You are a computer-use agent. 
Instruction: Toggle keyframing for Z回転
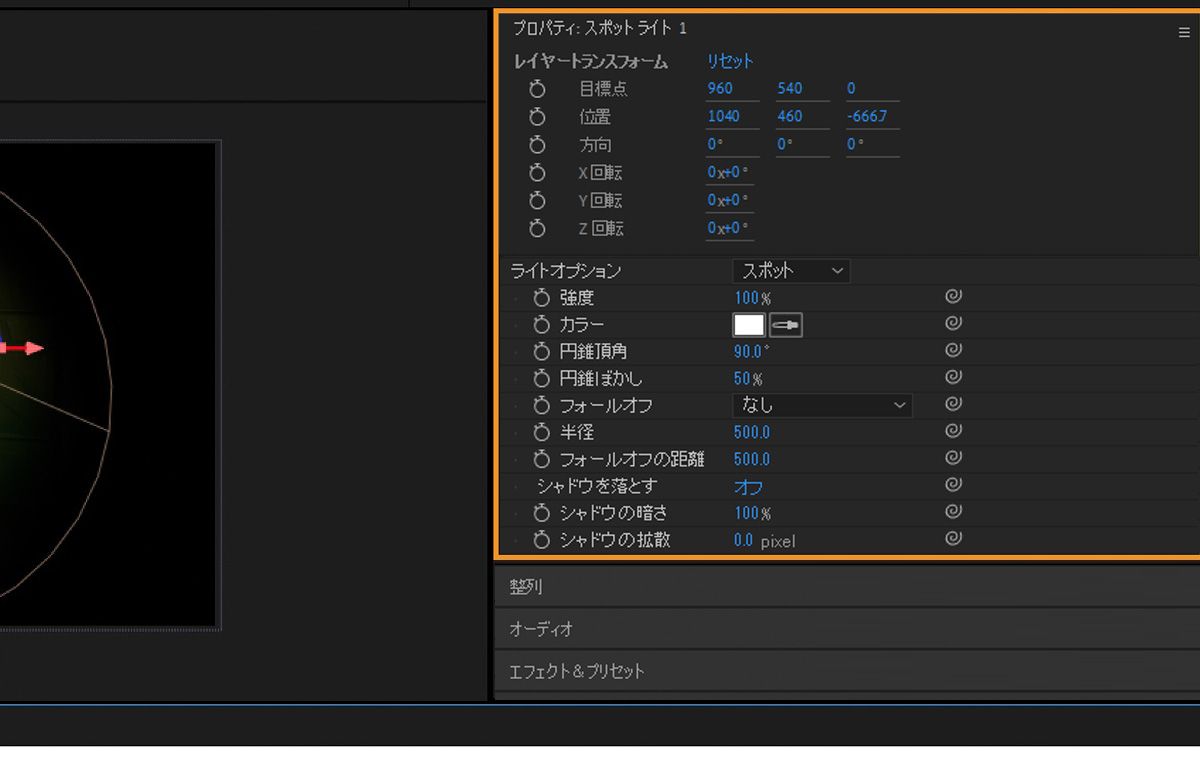click(537, 228)
